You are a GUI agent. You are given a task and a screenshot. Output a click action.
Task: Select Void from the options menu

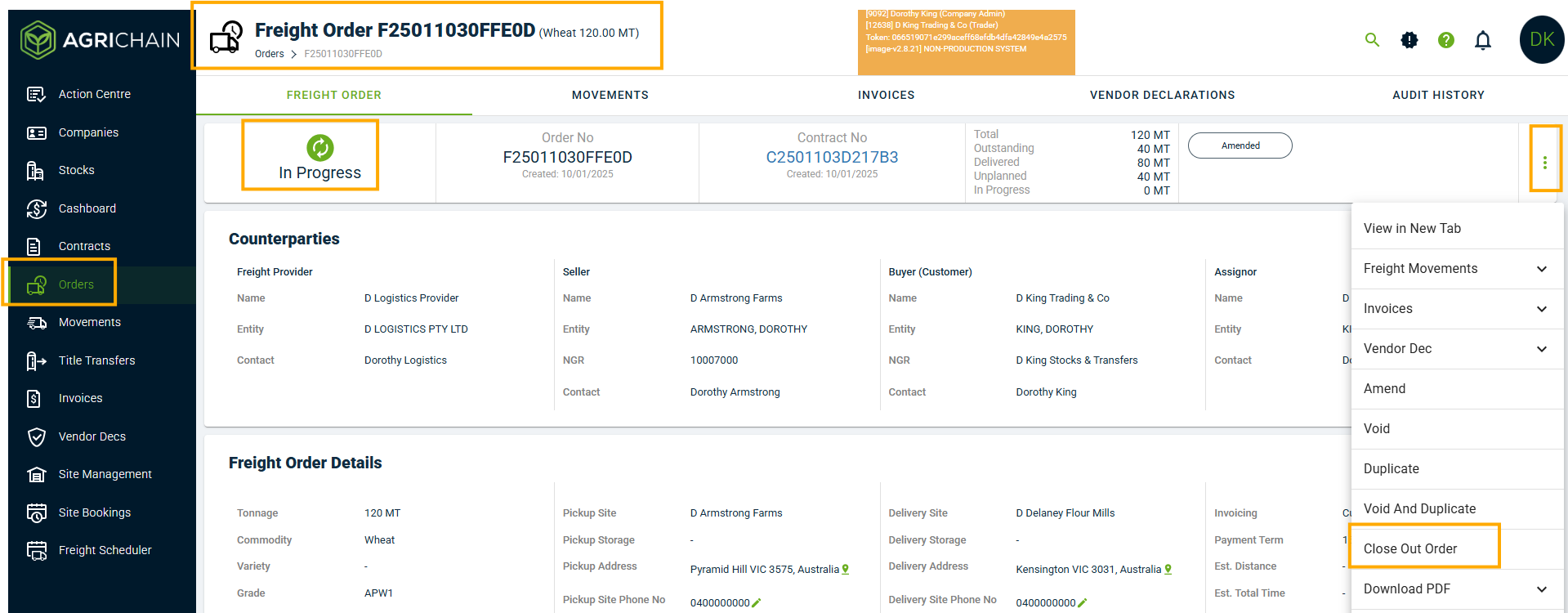[1458, 429]
